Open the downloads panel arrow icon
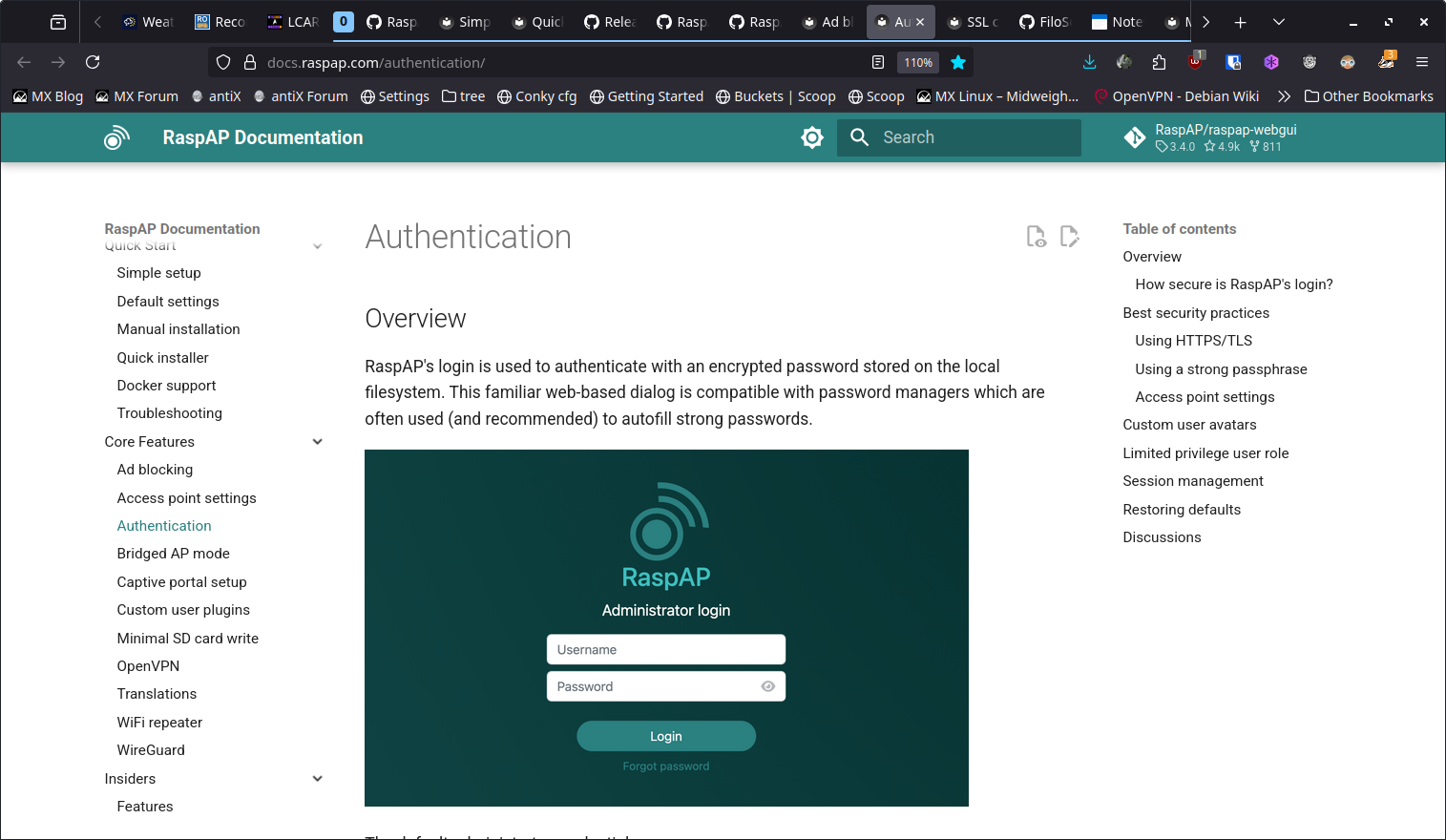Screen dimensions: 1446x840 (1089, 62)
